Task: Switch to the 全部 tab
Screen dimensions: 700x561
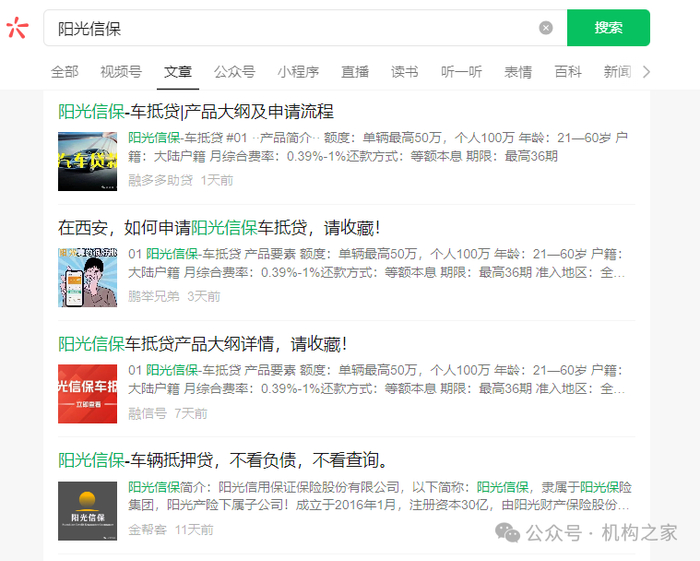Action: (65, 71)
